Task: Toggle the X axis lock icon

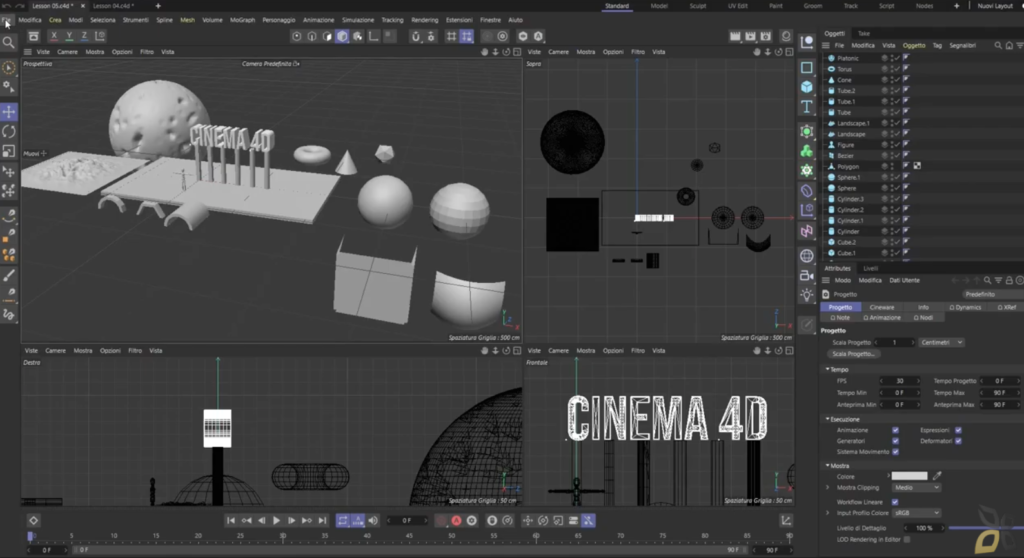Action: point(54,36)
